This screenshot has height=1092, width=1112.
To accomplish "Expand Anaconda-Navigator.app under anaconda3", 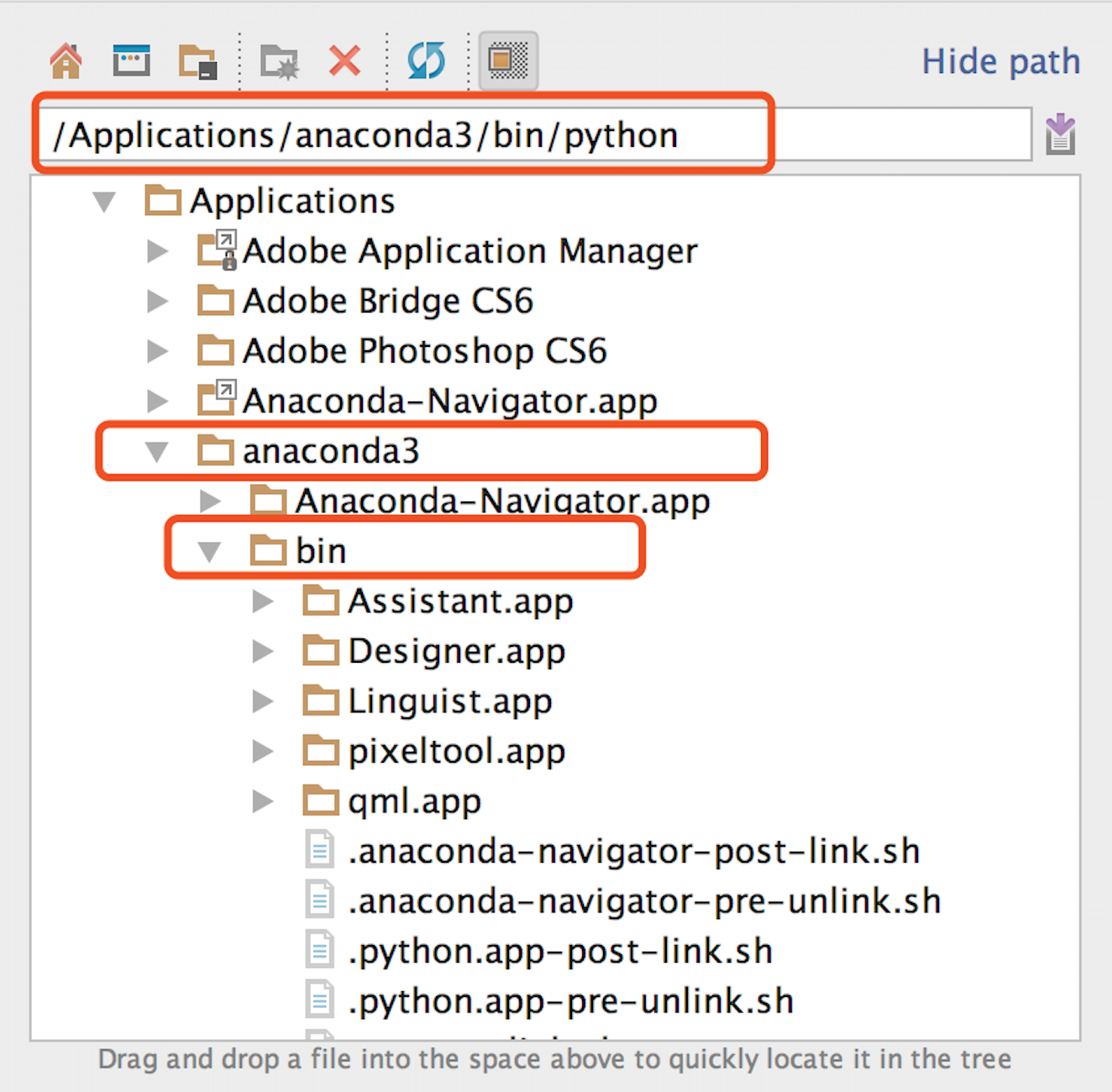I will point(211,501).
